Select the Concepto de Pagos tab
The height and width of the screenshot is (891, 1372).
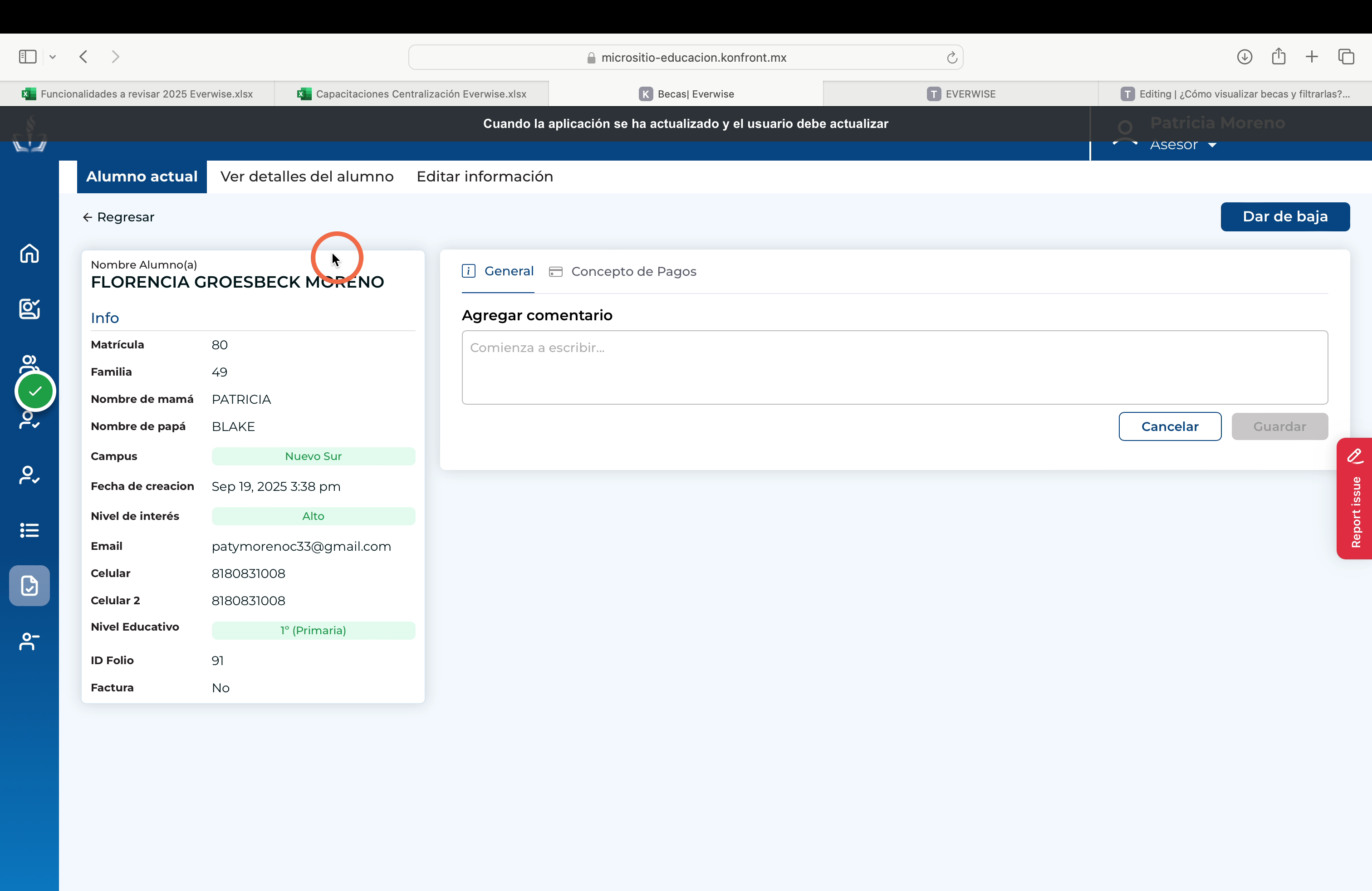[x=622, y=271]
